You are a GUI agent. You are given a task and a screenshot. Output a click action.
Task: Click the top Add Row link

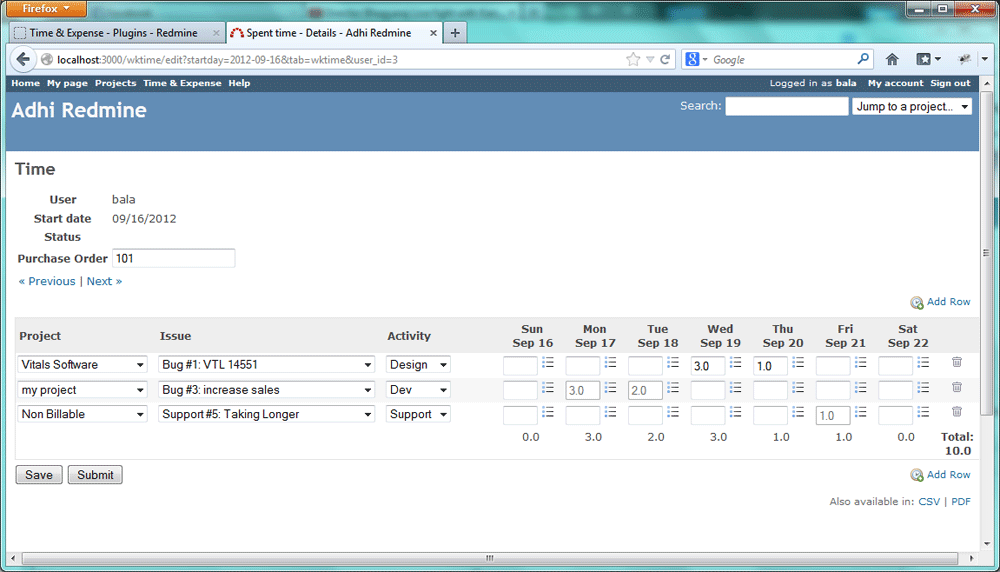948,302
